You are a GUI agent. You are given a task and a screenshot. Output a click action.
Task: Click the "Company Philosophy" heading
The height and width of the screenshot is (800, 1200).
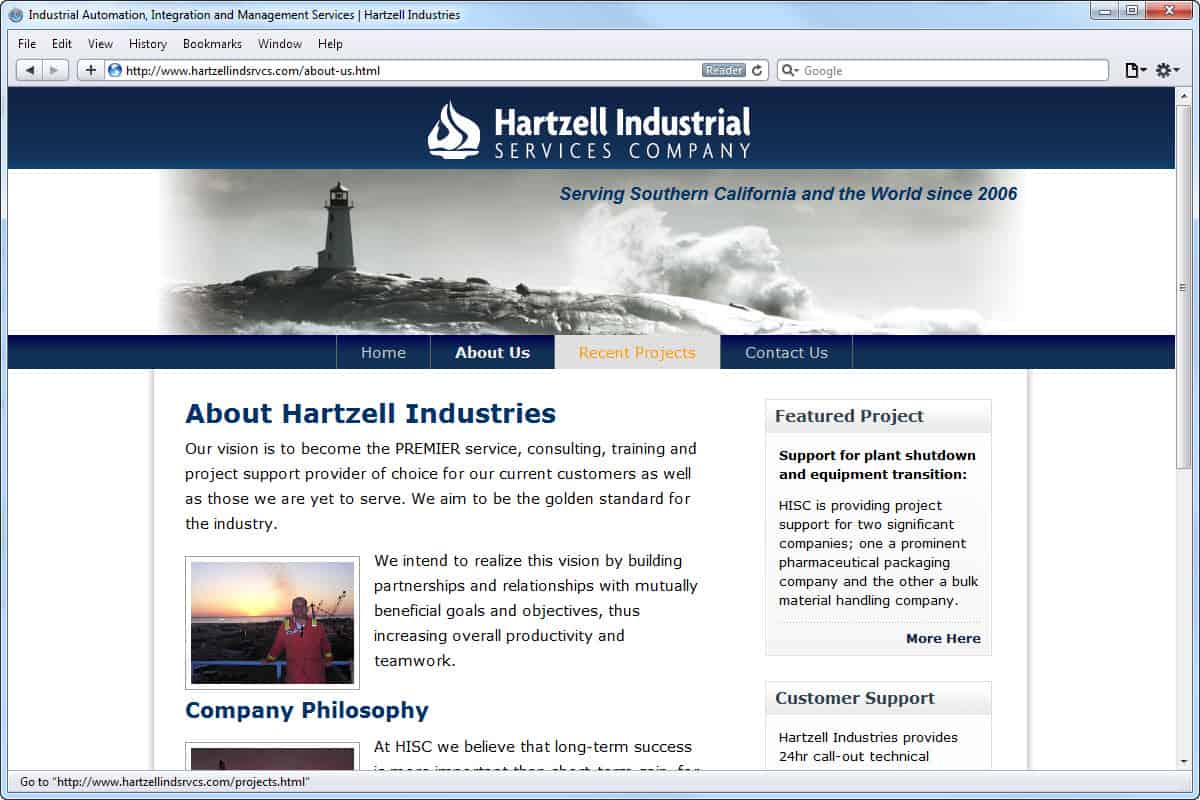[x=307, y=710]
